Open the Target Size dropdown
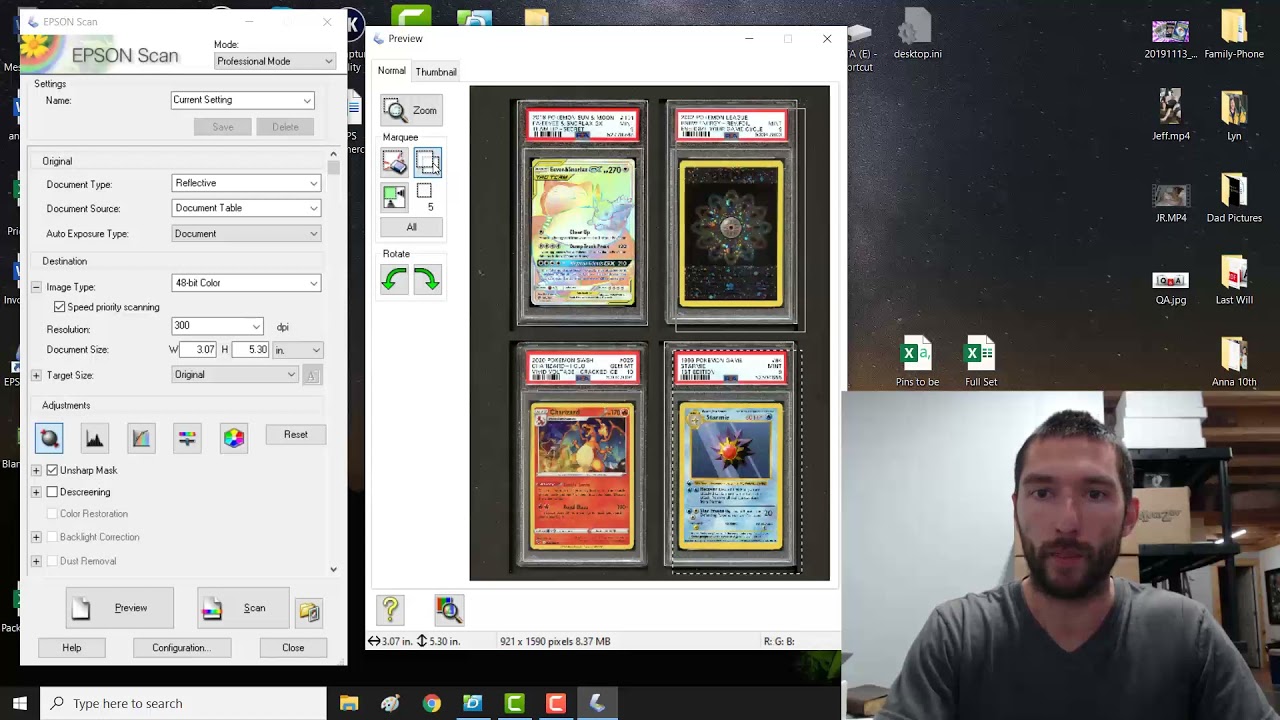 235,375
